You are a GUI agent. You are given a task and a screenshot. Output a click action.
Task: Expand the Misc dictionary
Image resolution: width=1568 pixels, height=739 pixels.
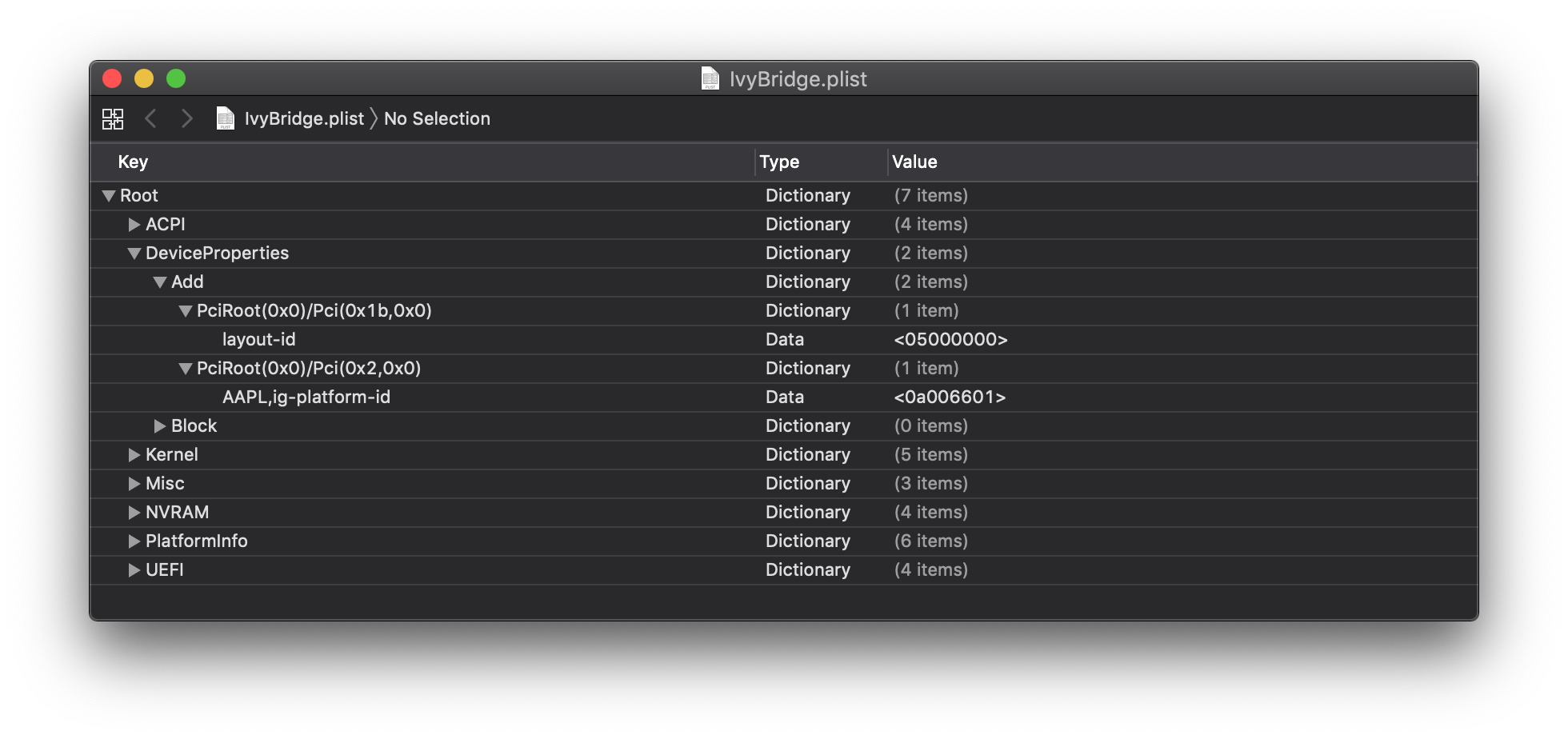(x=134, y=484)
